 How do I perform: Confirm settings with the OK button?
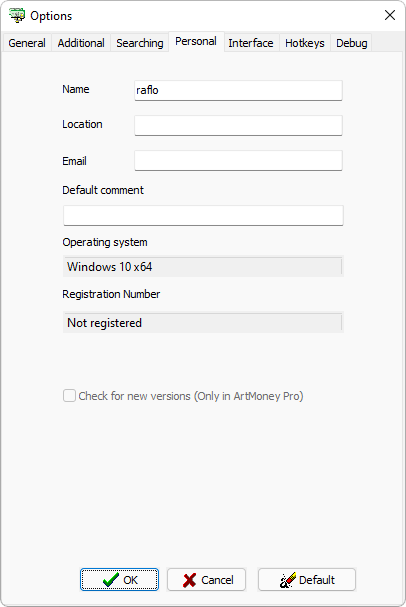pyautogui.click(x=119, y=580)
